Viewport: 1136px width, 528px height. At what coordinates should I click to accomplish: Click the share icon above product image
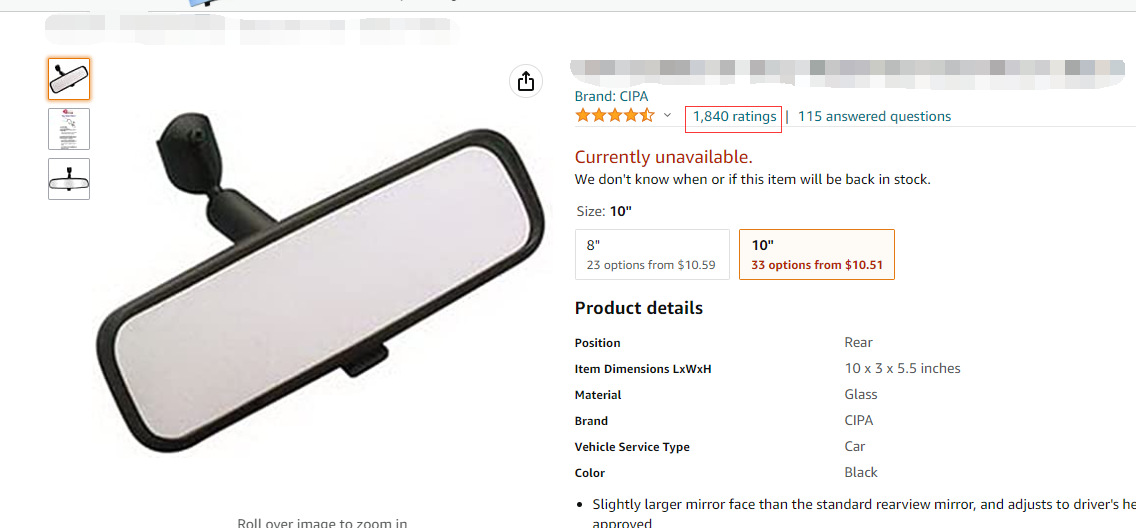tap(526, 82)
